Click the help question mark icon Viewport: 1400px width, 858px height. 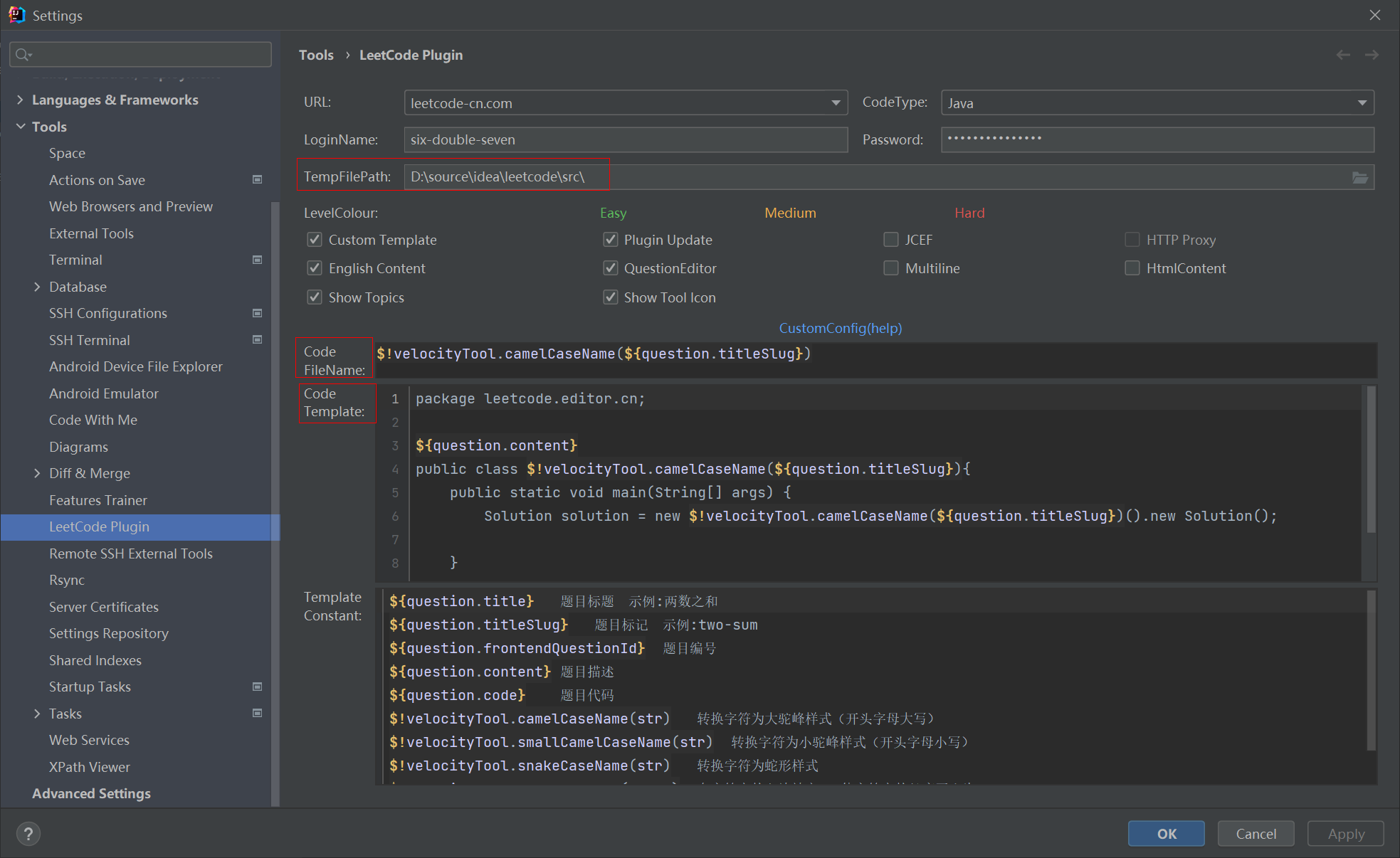point(28,834)
